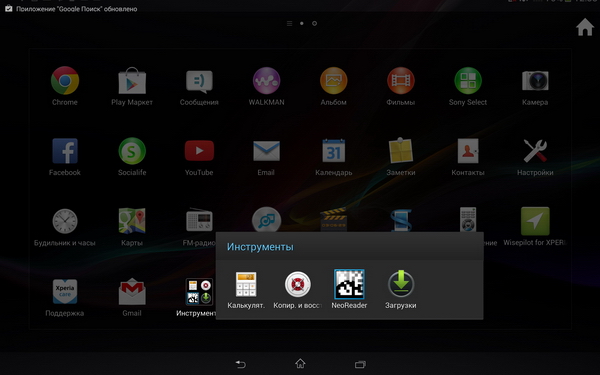Tap the Android back navigation button
The height and width of the screenshot is (375, 600).
(240, 364)
